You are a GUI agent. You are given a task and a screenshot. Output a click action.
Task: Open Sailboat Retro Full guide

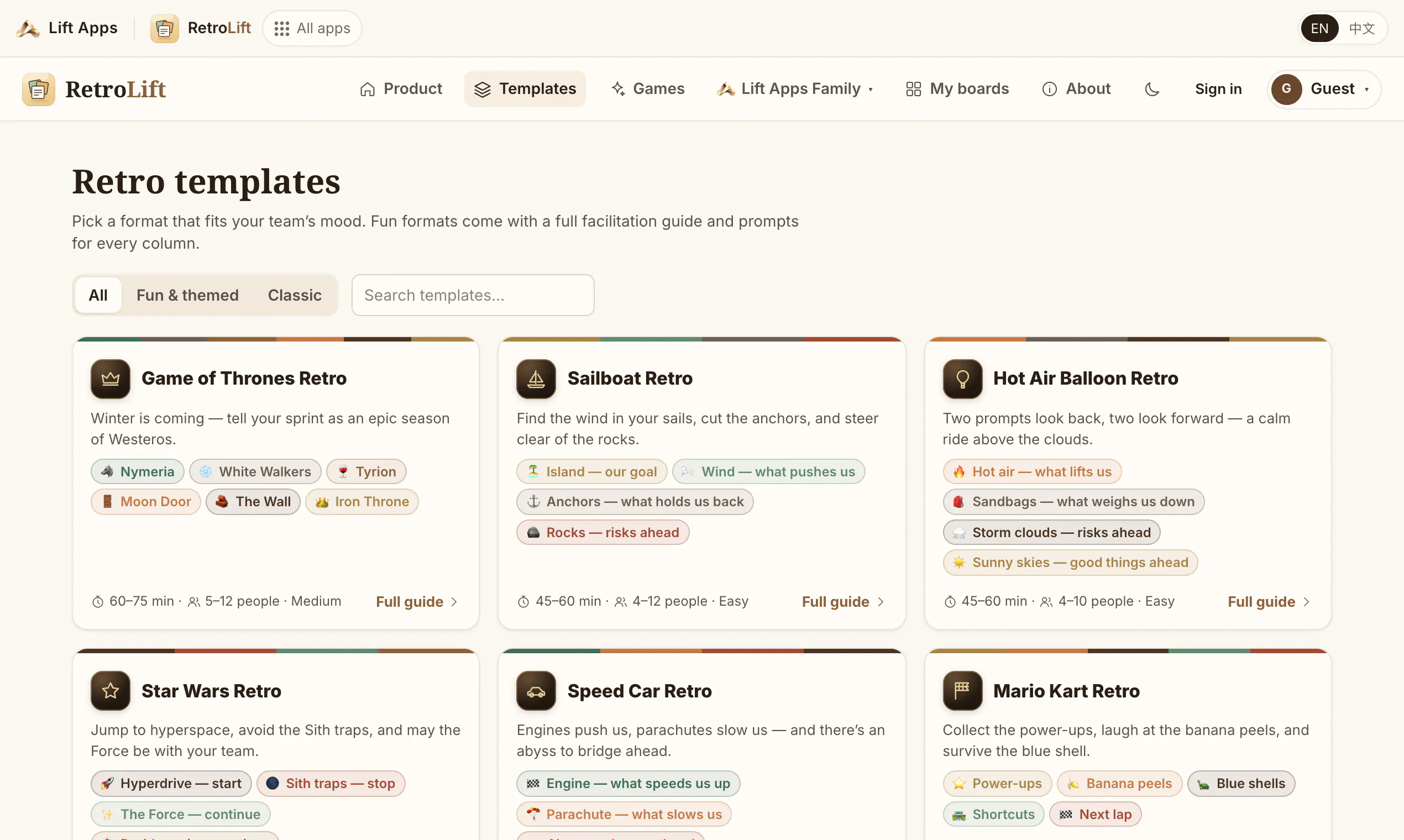point(843,602)
